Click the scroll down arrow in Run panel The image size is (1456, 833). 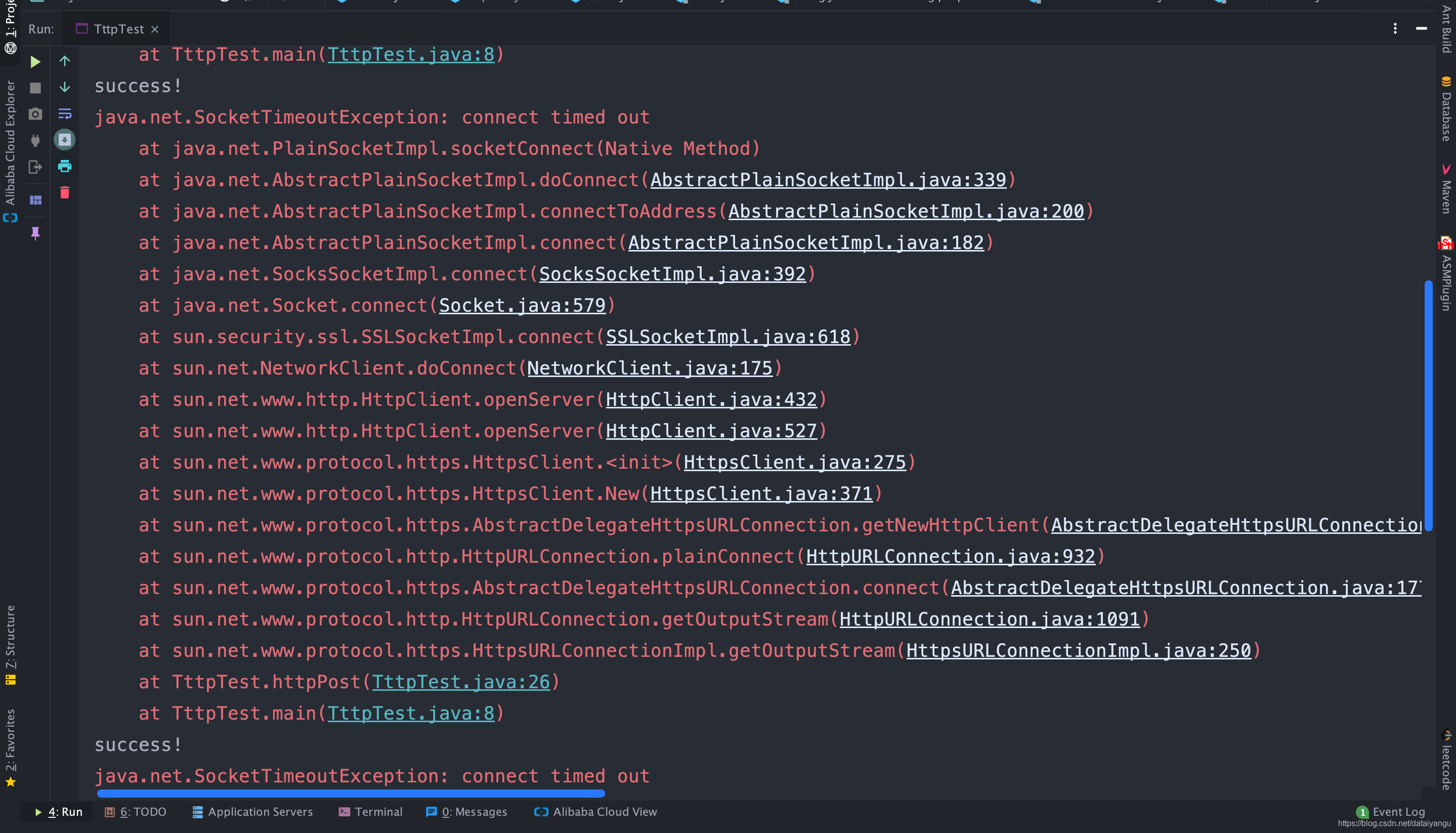coord(63,87)
